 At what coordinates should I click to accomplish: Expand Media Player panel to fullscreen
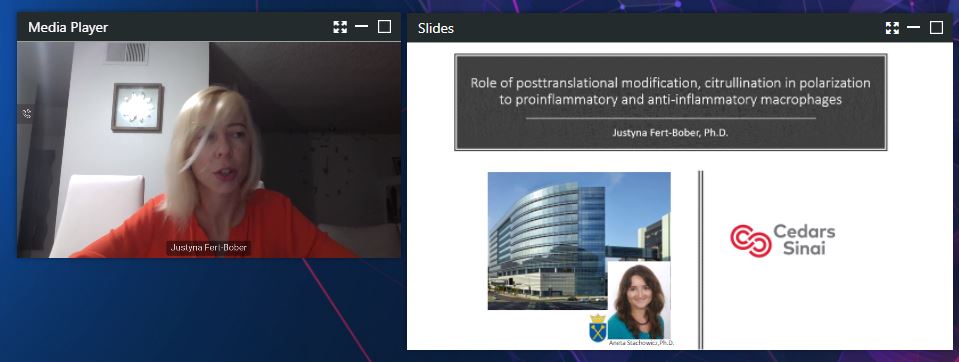click(x=340, y=27)
